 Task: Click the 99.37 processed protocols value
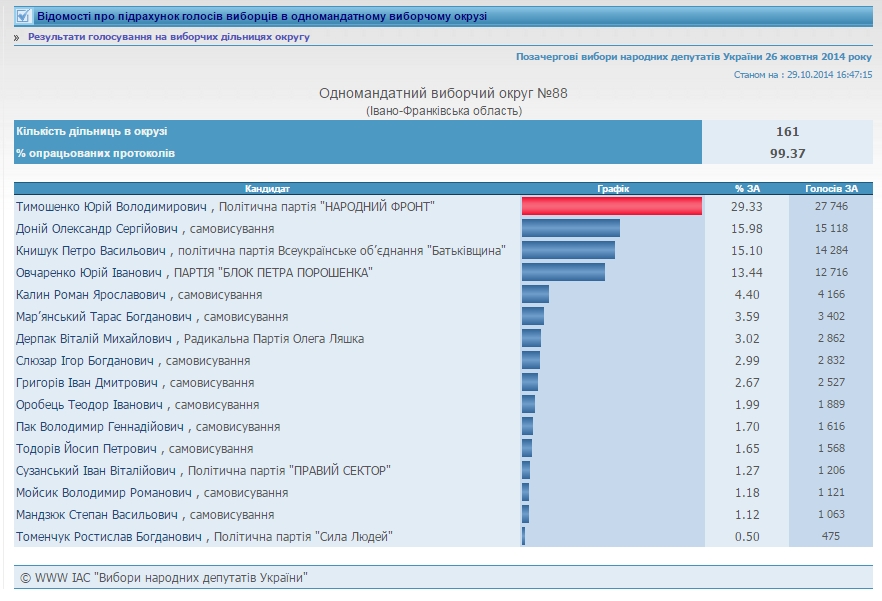(x=787, y=153)
